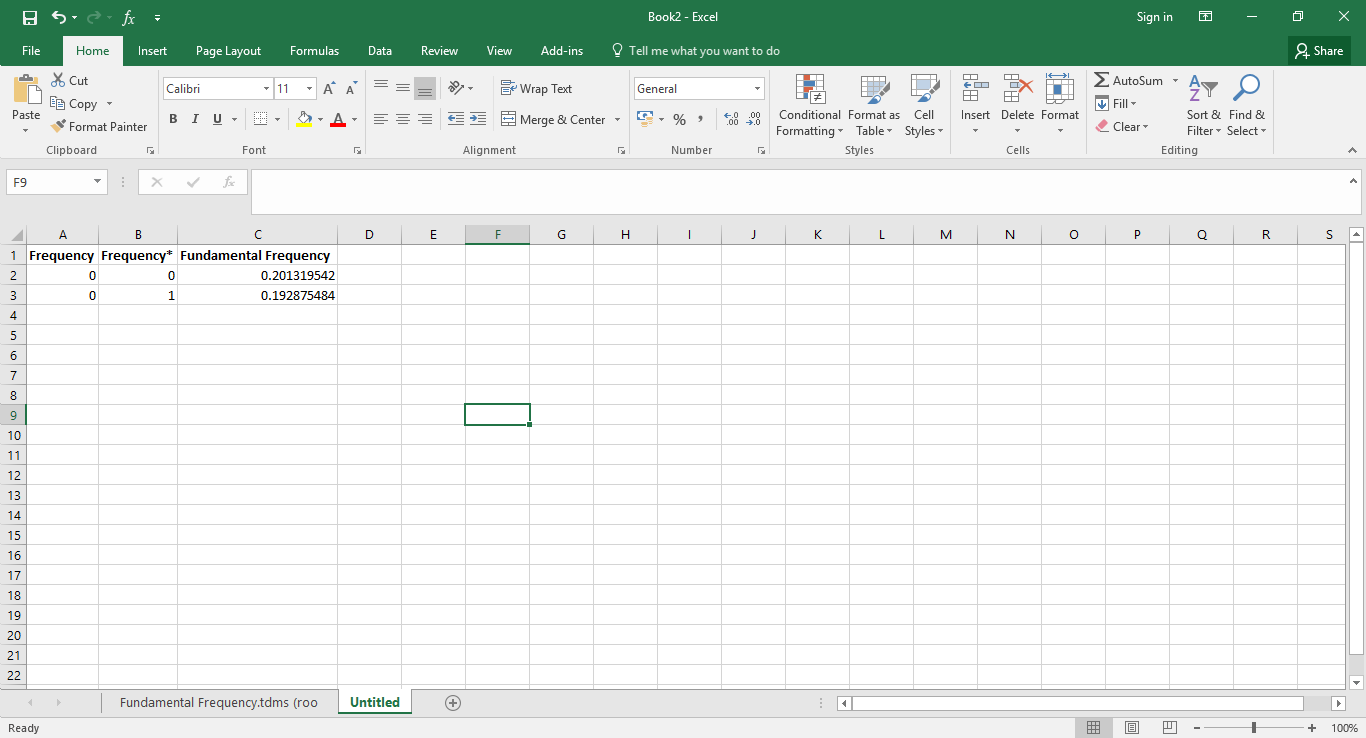Viewport: 1366px width, 738px height.
Task: Switch to the Formulas tab
Action: [x=314, y=51]
